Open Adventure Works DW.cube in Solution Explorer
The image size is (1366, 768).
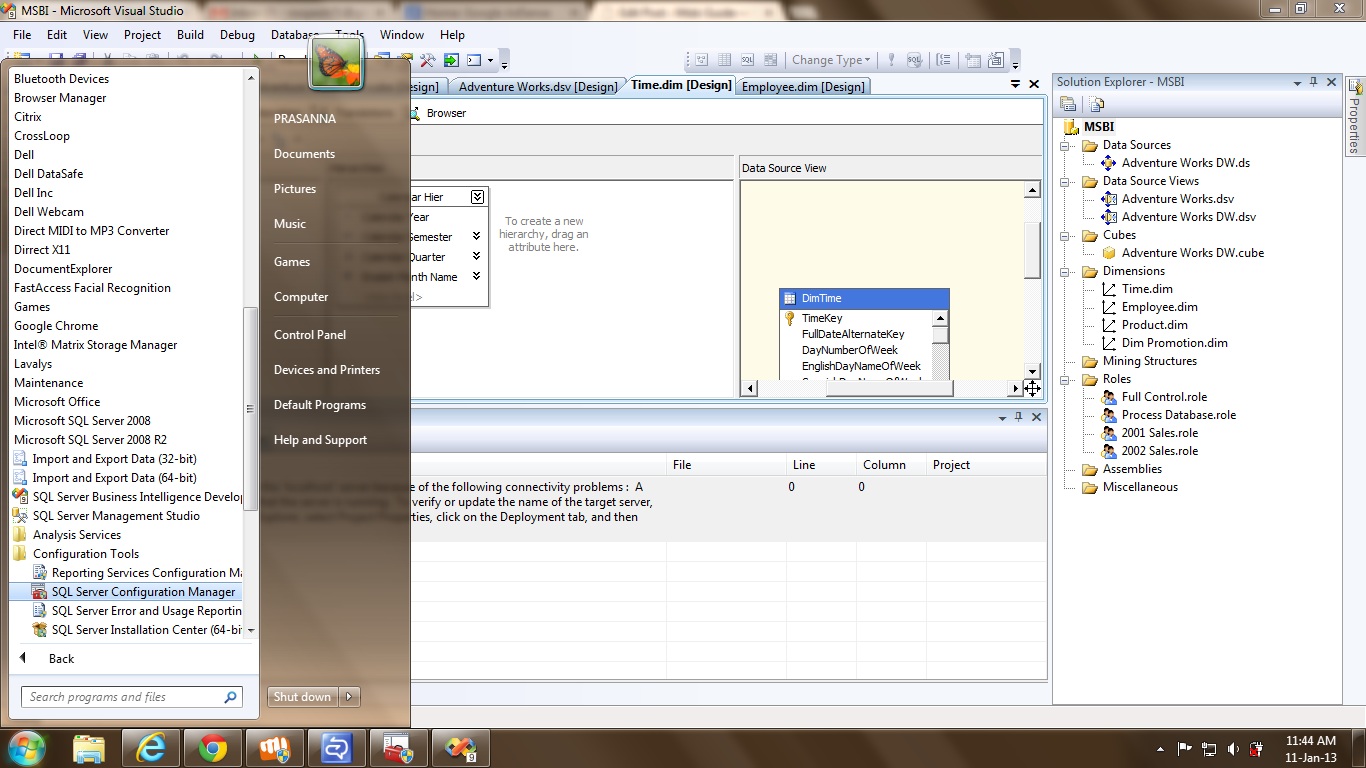pyautogui.click(x=1192, y=253)
